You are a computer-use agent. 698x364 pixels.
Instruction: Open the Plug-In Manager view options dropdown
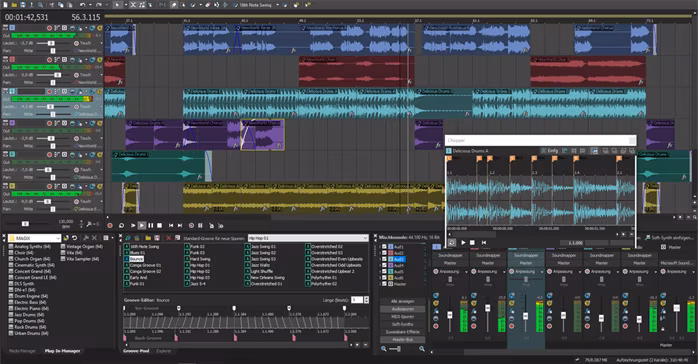(x=112, y=238)
